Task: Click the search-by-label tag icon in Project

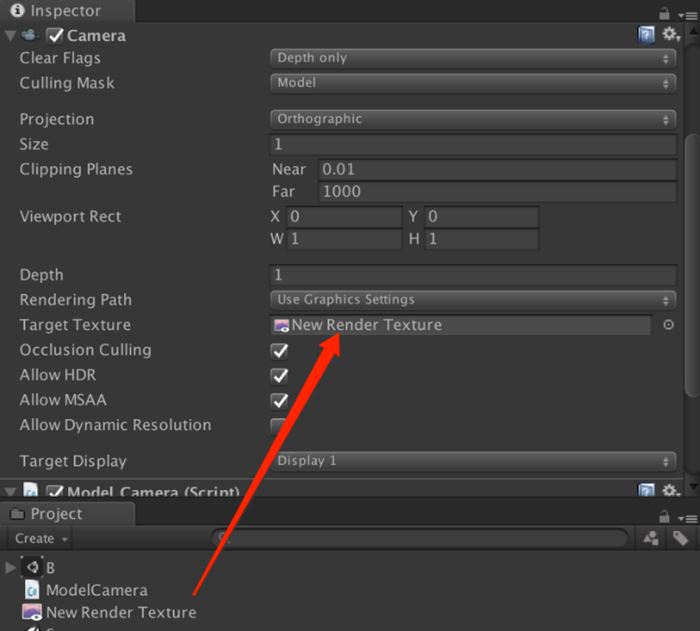Action: [680, 538]
